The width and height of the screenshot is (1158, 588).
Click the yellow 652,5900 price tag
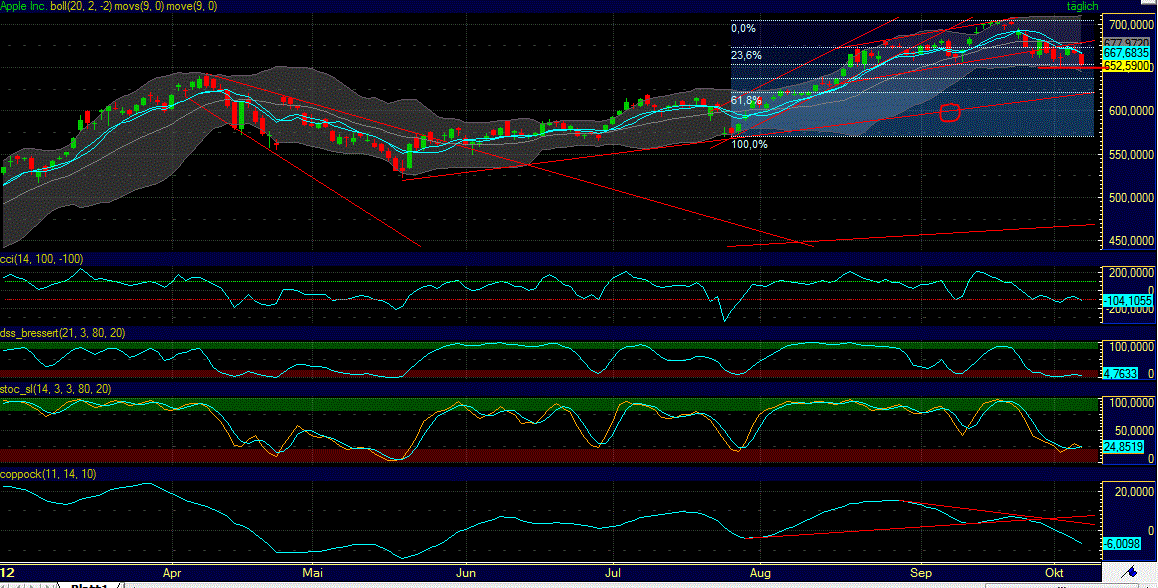[x=1126, y=66]
